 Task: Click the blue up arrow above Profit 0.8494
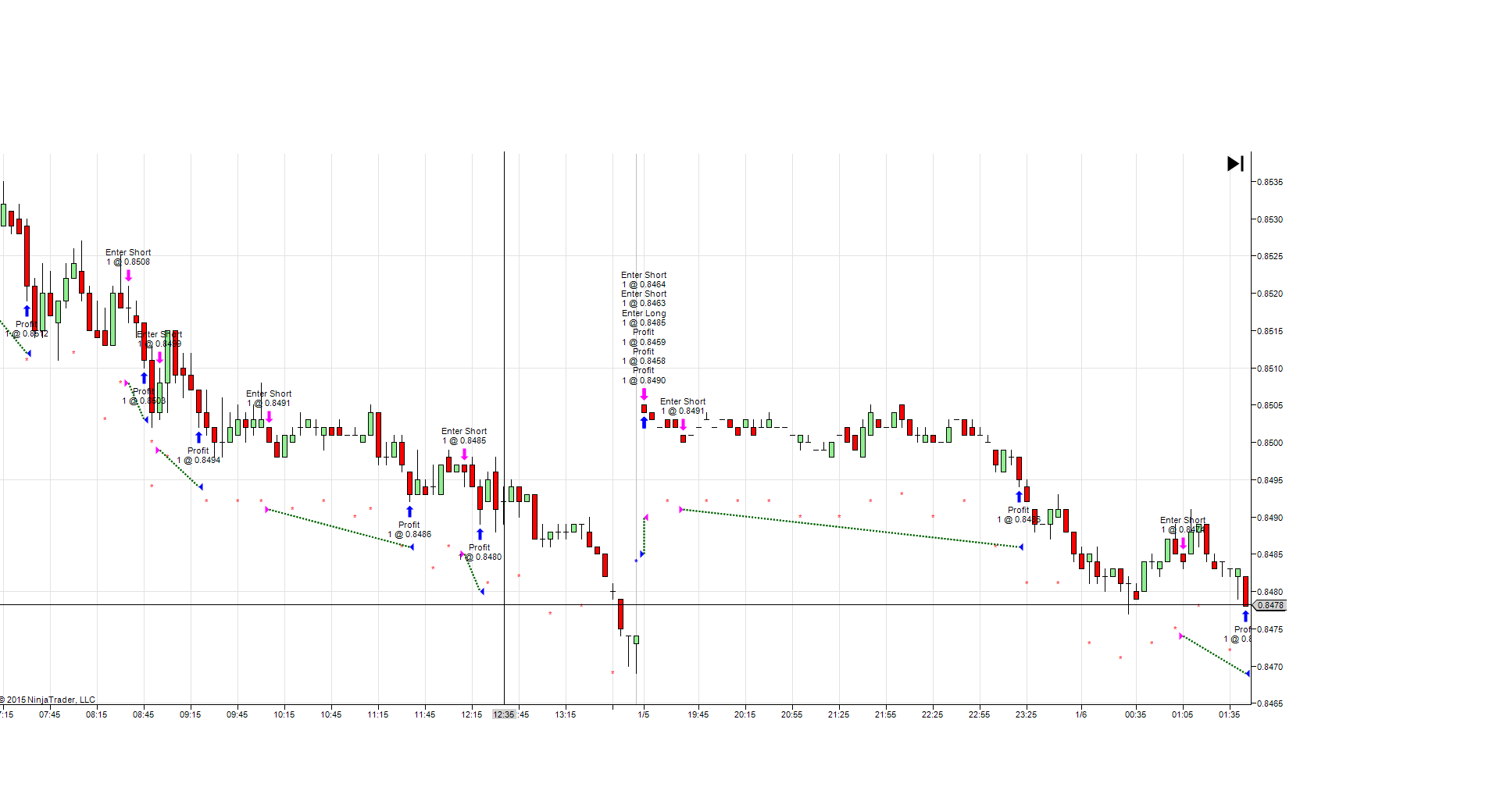pos(198,437)
